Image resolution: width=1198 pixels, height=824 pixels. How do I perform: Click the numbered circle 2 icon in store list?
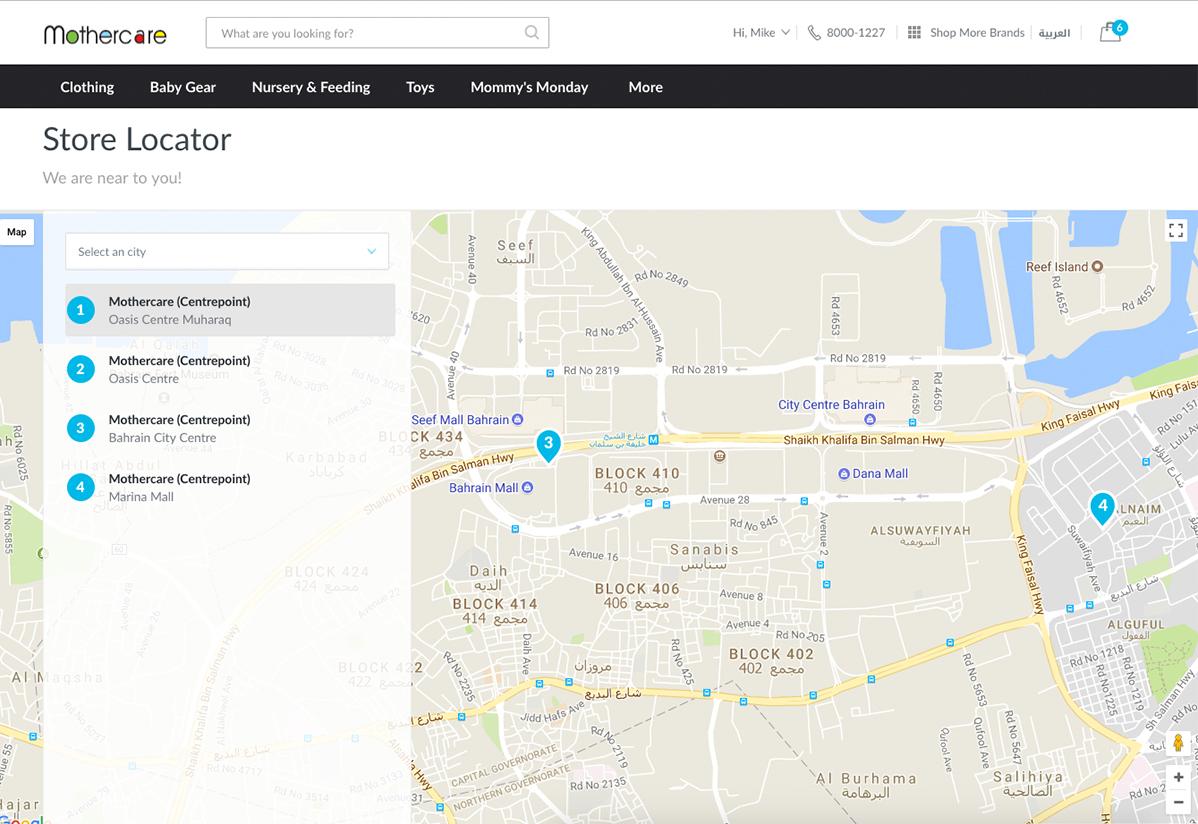(x=80, y=369)
